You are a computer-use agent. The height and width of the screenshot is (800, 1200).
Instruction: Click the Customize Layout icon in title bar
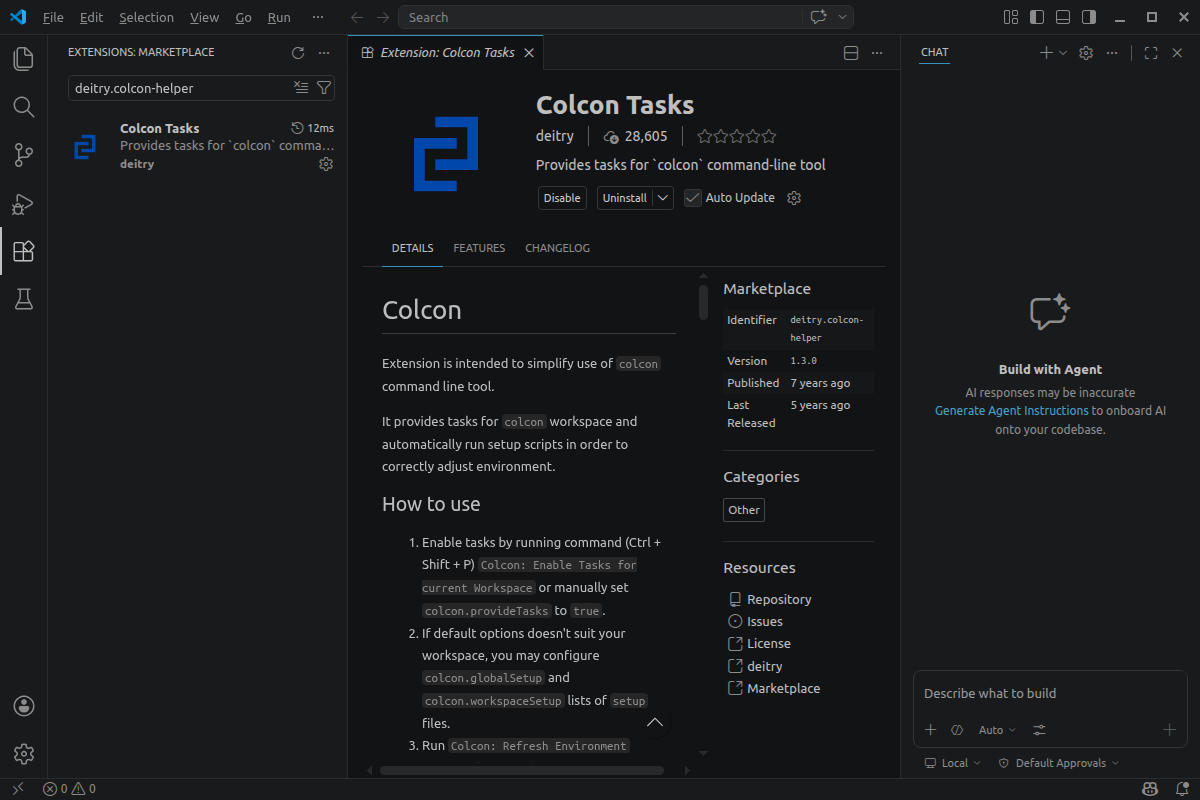click(x=1011, y=17)
